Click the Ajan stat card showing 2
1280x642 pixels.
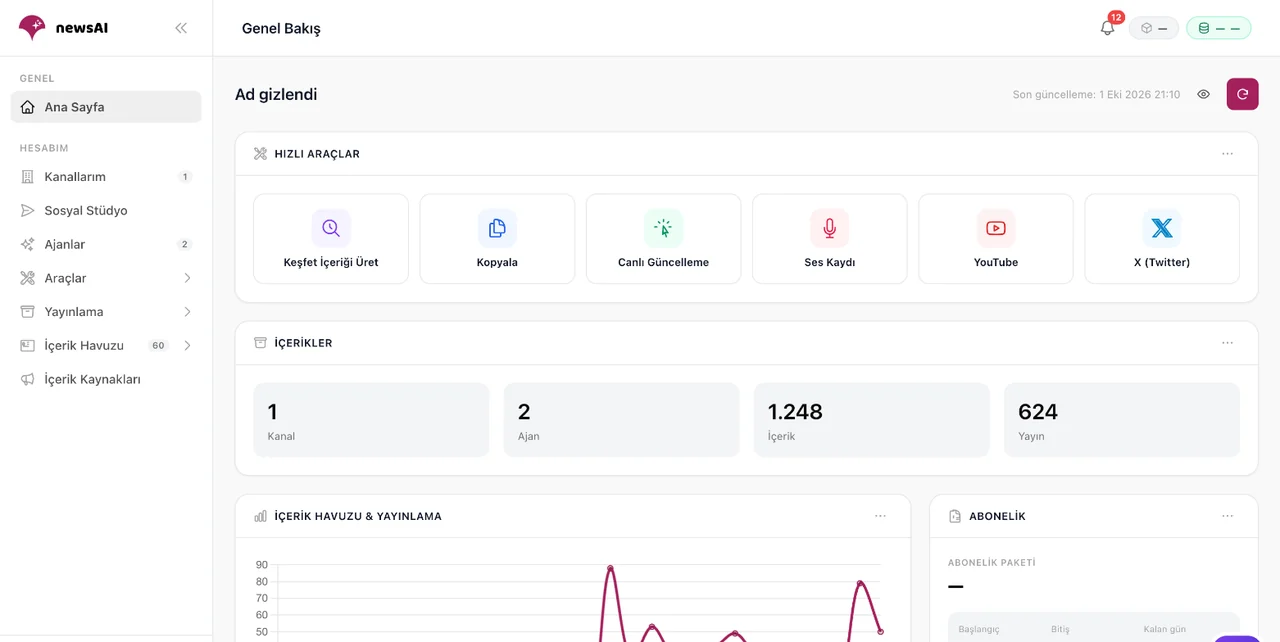[x=621, y=420]
